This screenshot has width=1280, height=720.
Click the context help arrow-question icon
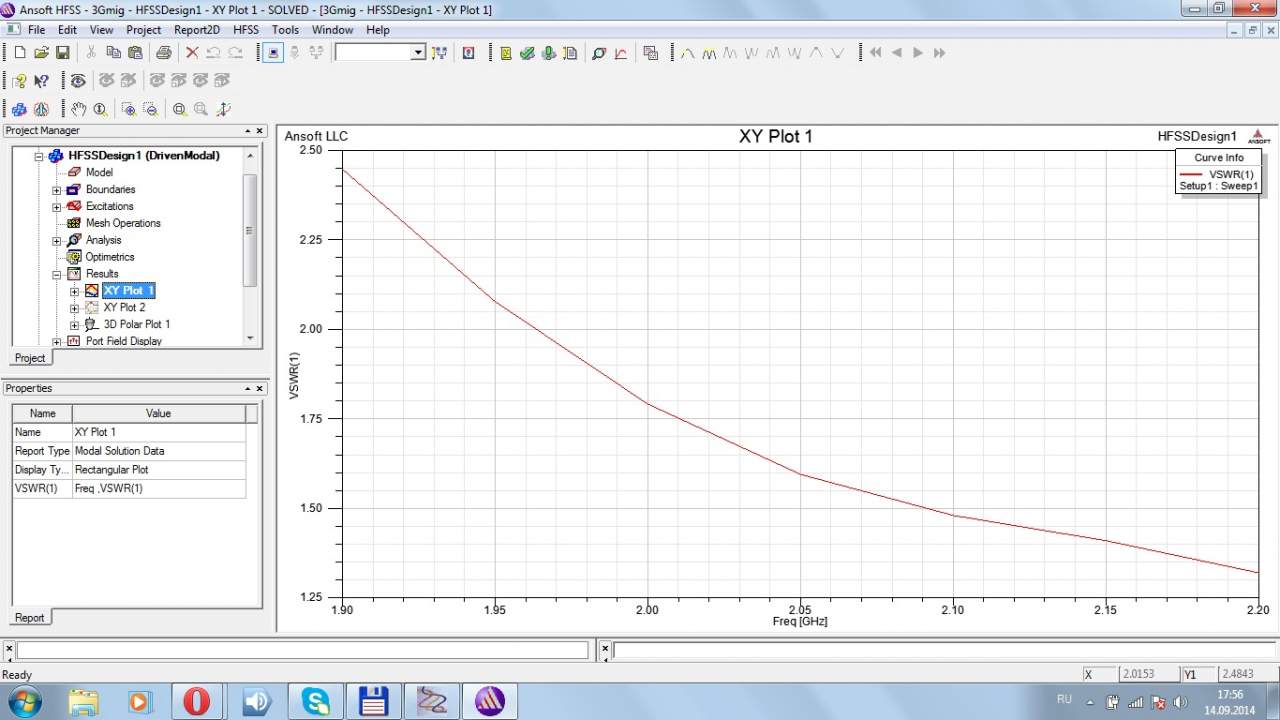[41, 81]
